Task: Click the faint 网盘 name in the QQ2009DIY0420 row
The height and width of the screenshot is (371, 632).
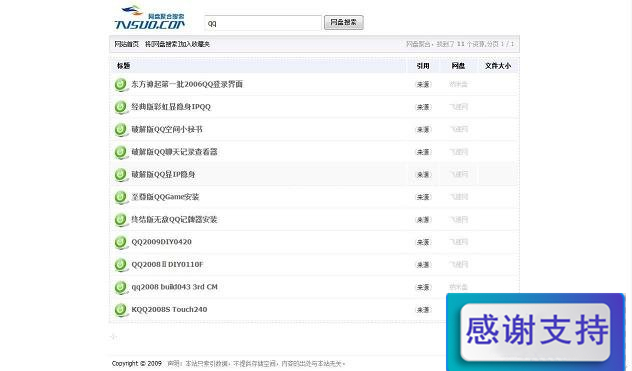Action: click(459, 242)
